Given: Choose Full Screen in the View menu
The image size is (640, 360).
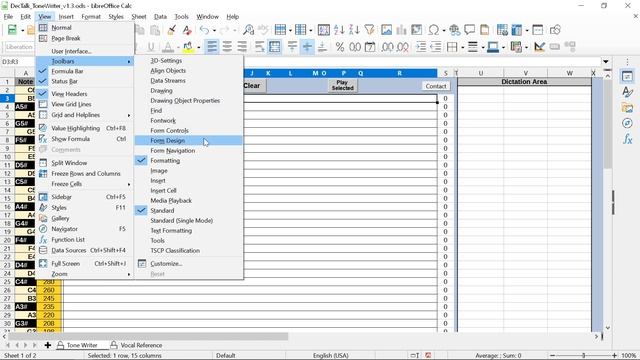Looking at the screenshot, I should click(84, 264).
